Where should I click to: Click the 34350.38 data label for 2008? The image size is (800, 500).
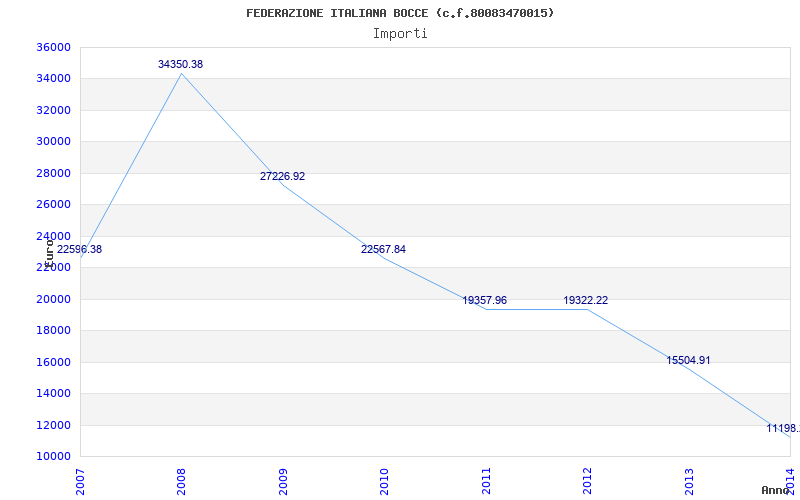point(180,64)
